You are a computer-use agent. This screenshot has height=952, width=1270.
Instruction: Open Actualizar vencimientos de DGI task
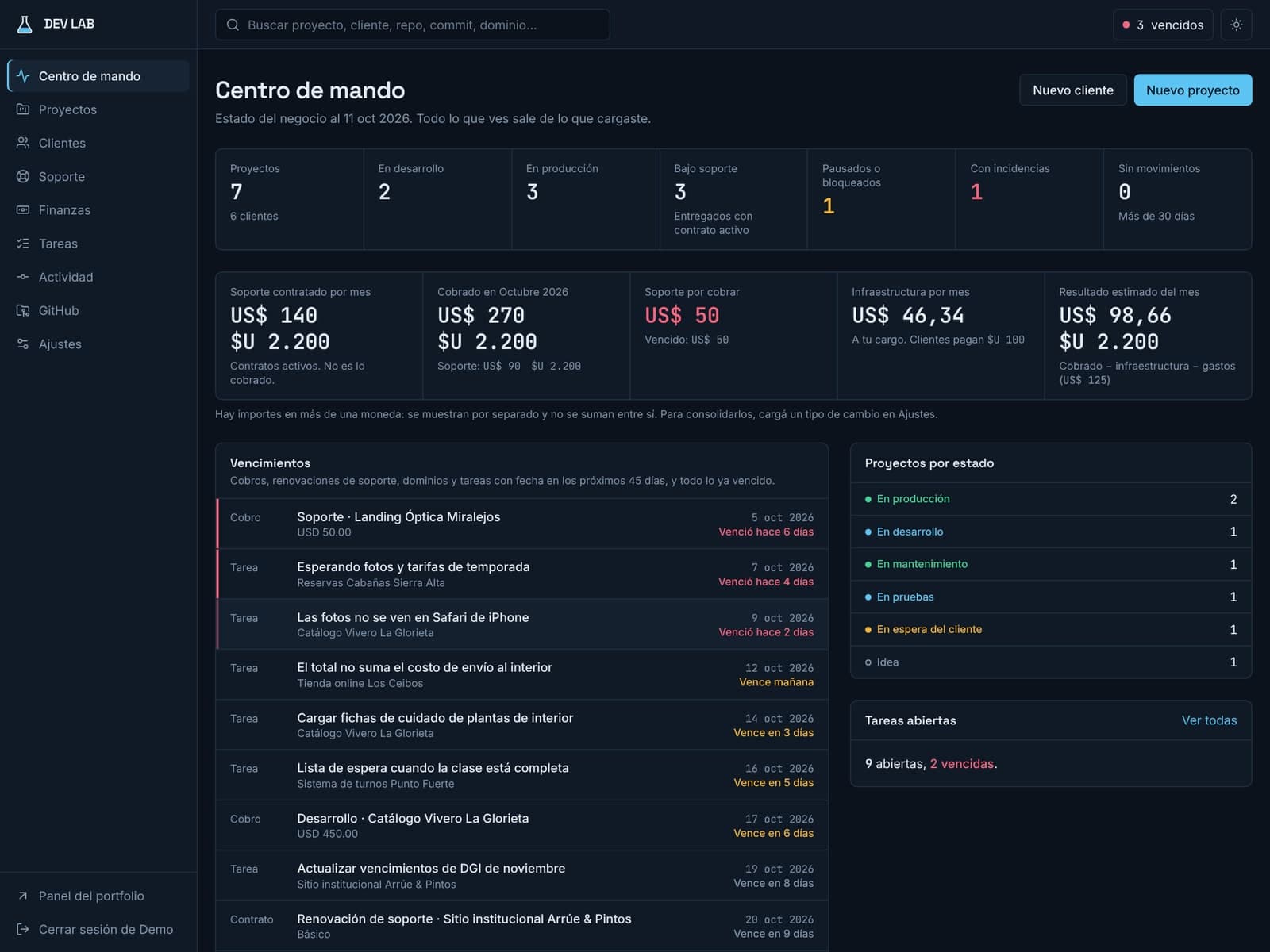521,876
